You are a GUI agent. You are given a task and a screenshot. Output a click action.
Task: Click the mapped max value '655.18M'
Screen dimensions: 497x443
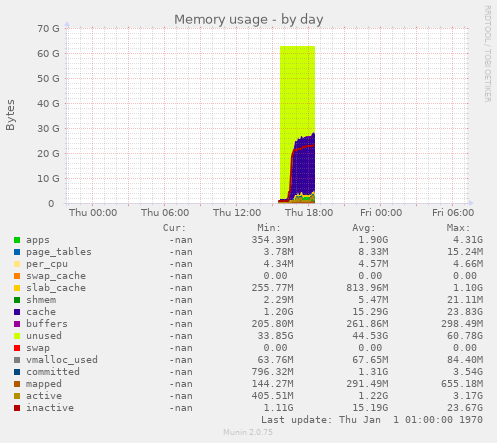pos(462,384)
